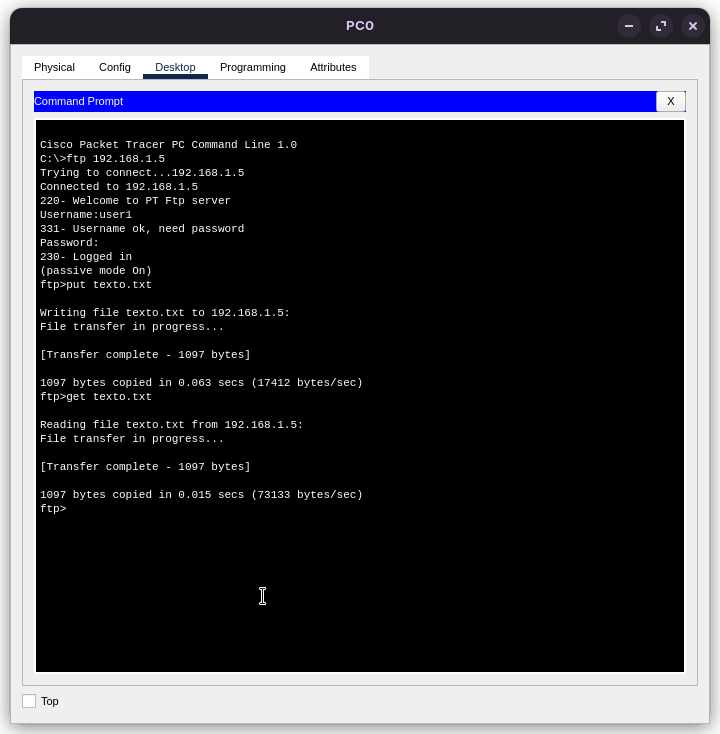Click '331- Username ok, need password' line
This screenshot has height=734, width=720.
(142, 228)
